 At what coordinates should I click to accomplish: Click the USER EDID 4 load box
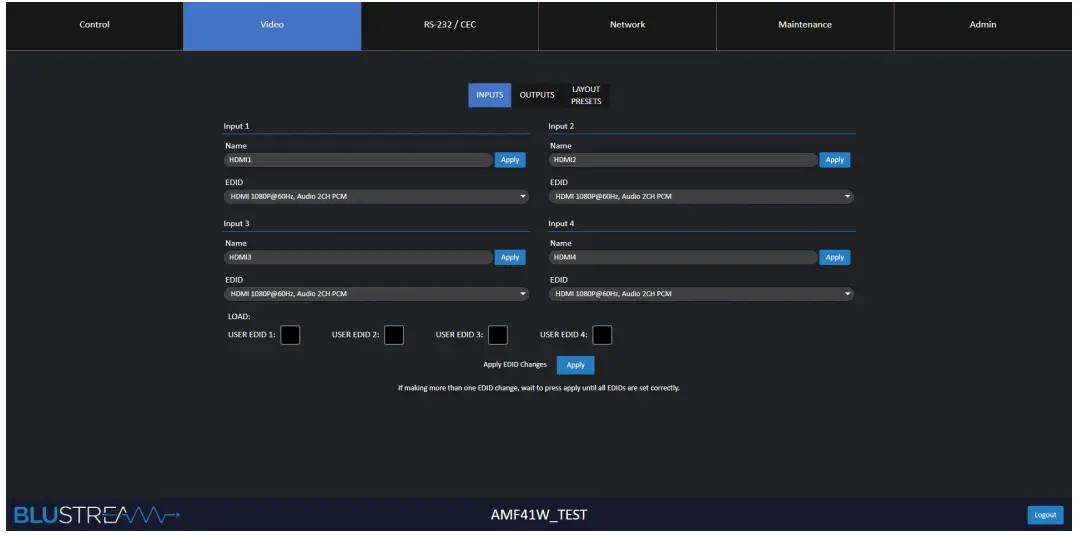602,335
